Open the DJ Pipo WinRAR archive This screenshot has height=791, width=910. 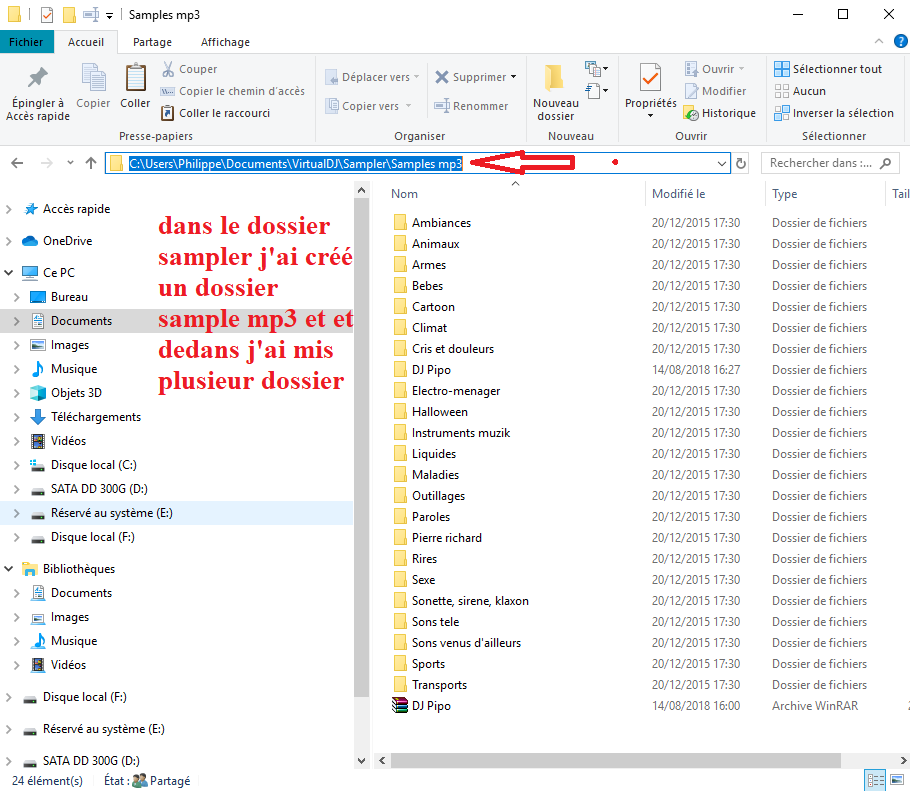431,706
